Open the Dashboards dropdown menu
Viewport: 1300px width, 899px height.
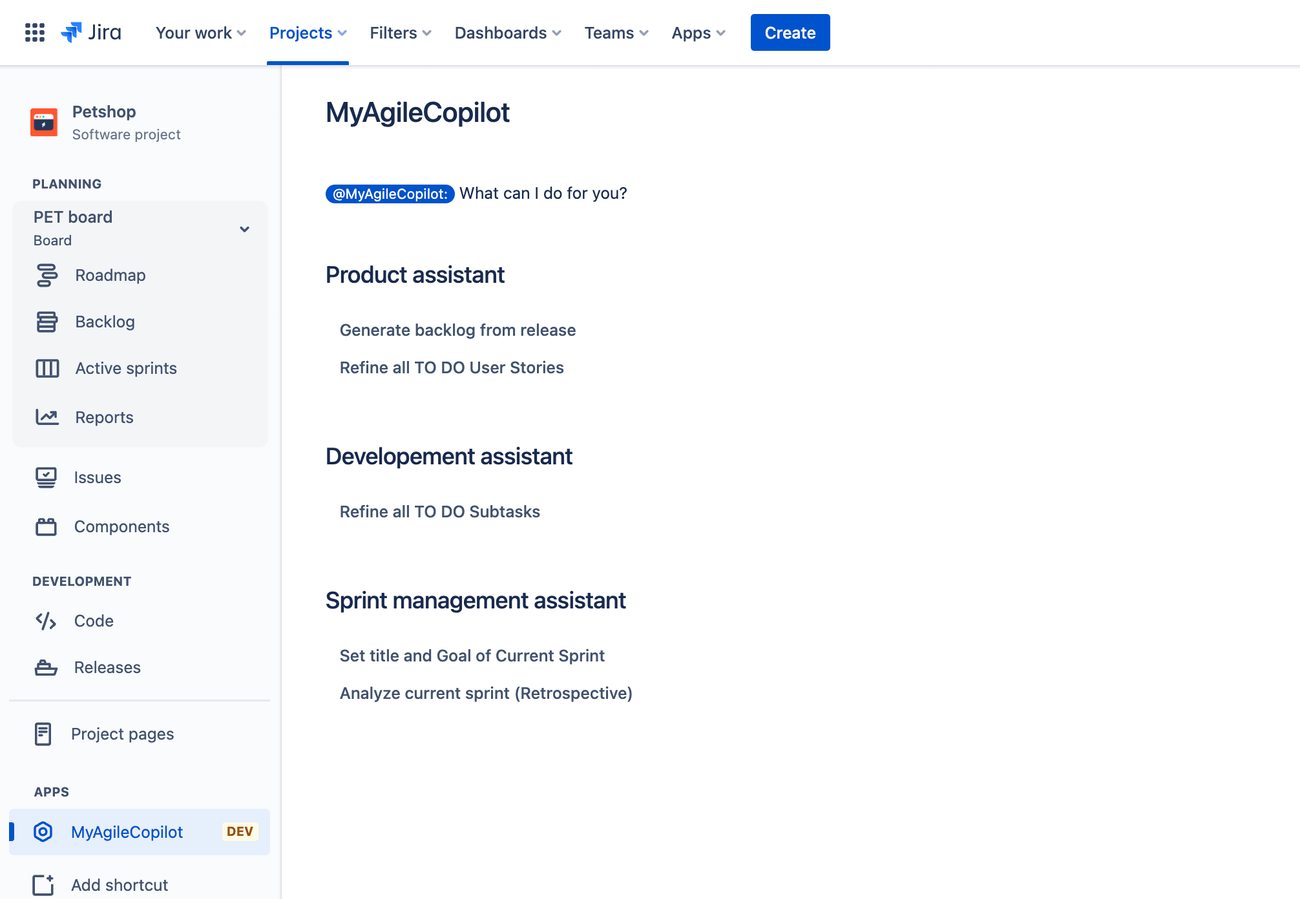(508, 33)
